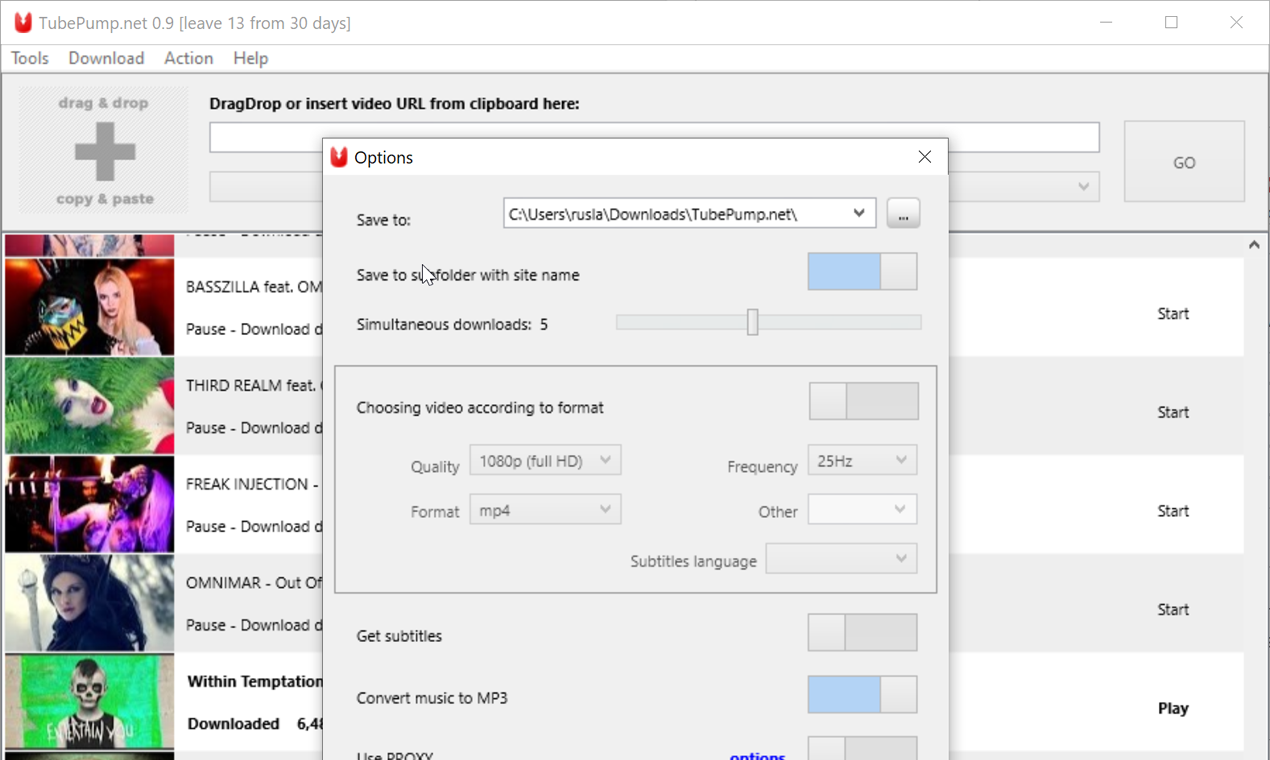Screen dimensions: 1270x760
Task: Close the Options dialog
Action: (x=924, y=157)
